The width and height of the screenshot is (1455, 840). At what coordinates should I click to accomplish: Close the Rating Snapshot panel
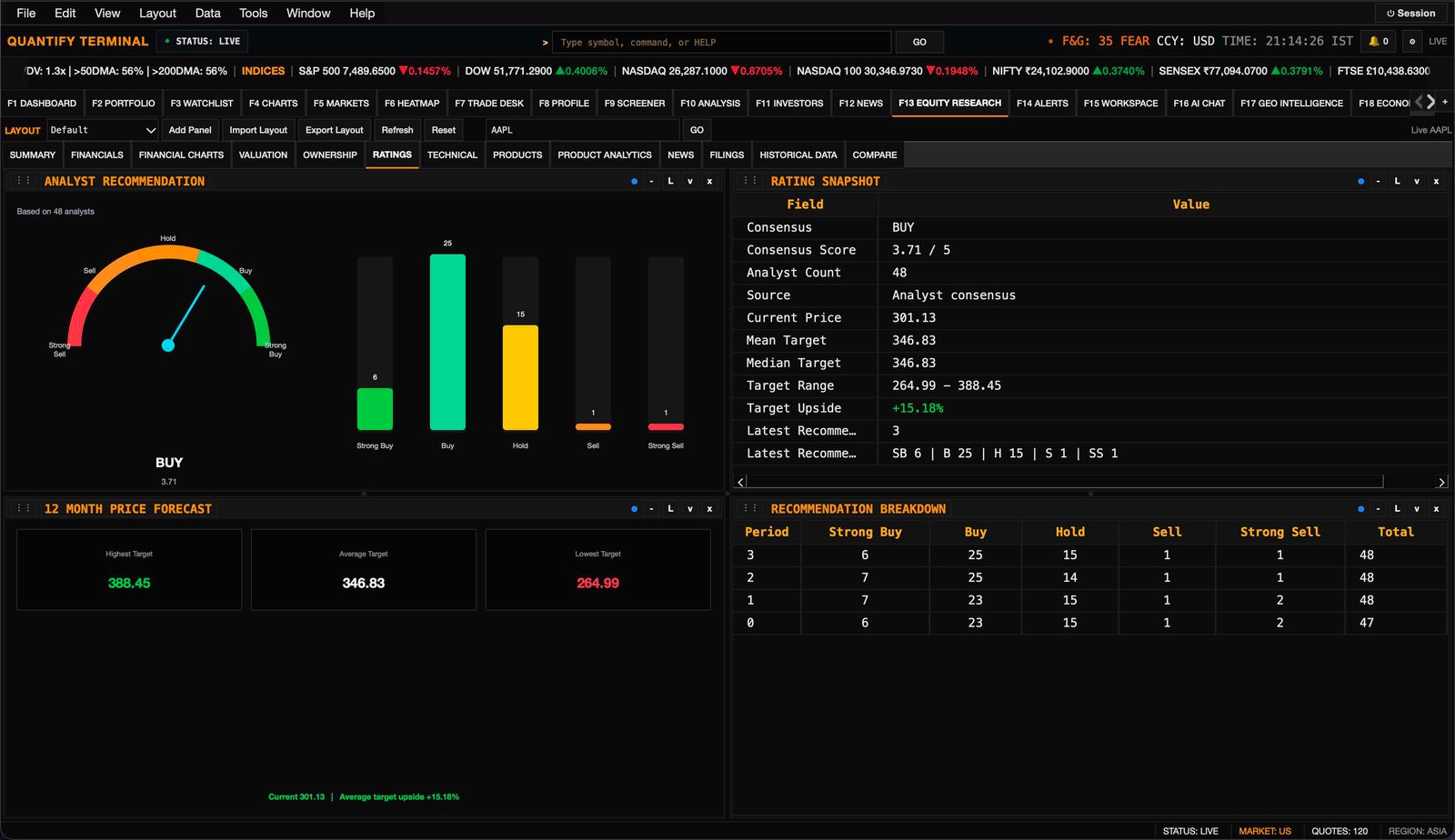pyautogui.click(x=1436, y=181)
